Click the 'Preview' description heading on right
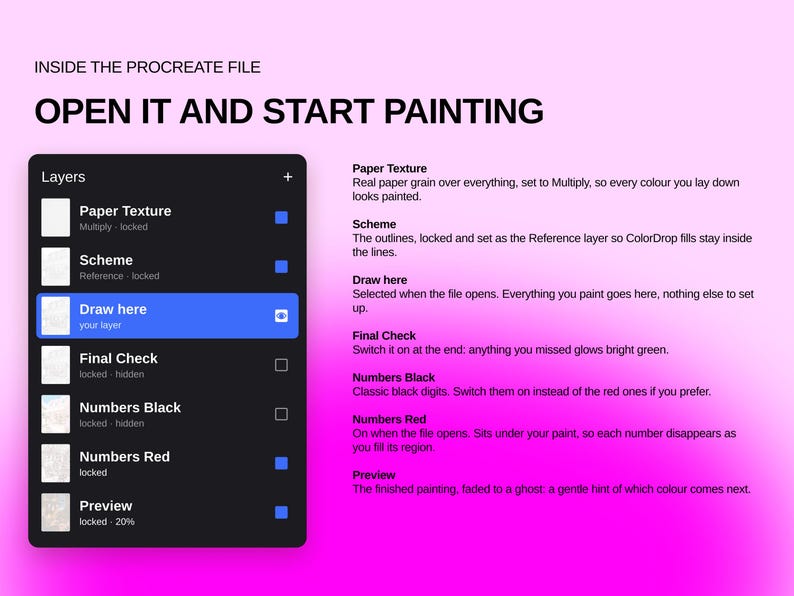This screenshot has height=596, width=794. click(x=374, y=475)
